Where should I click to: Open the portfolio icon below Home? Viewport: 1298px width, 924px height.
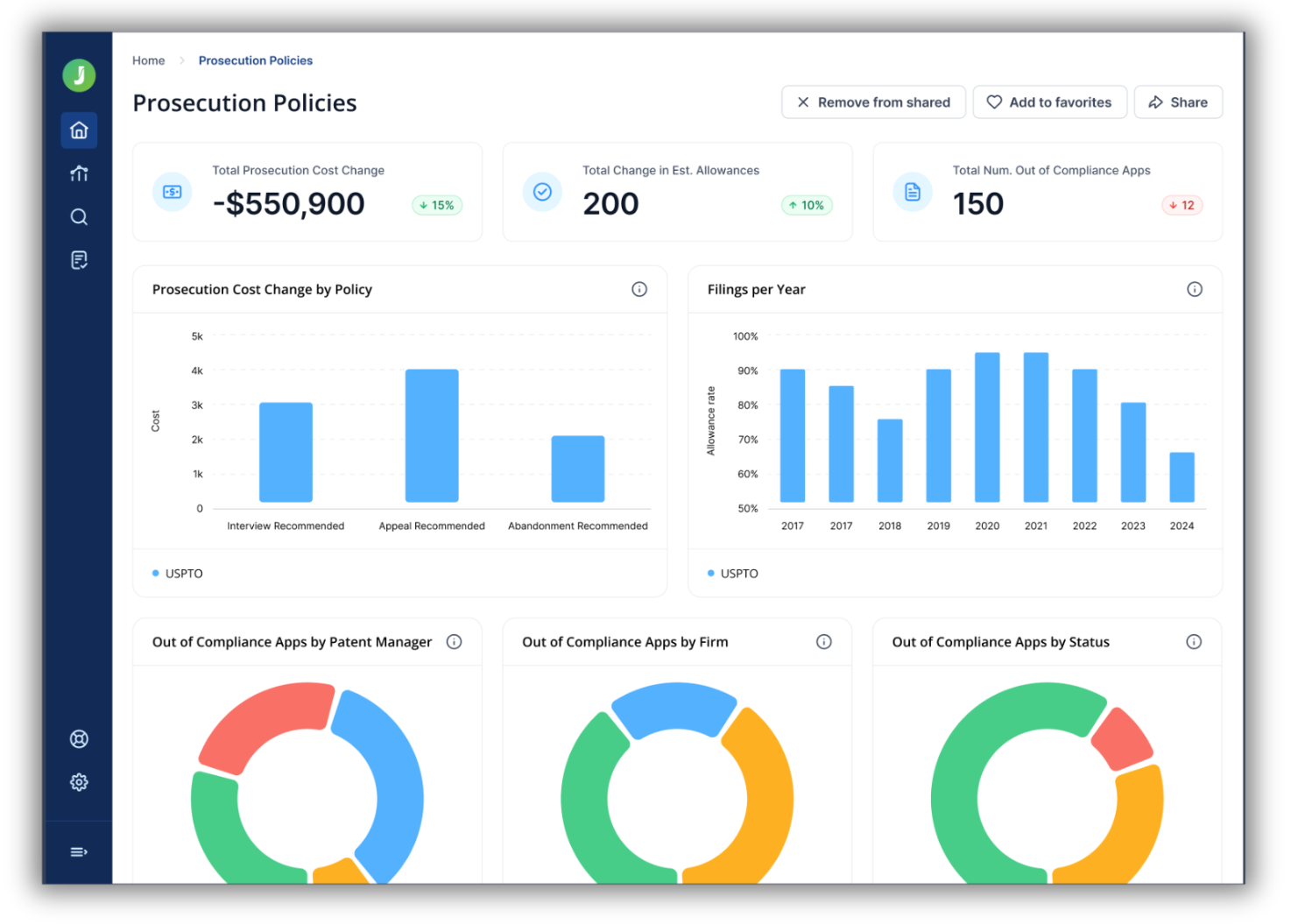click(x=79, y=173)
